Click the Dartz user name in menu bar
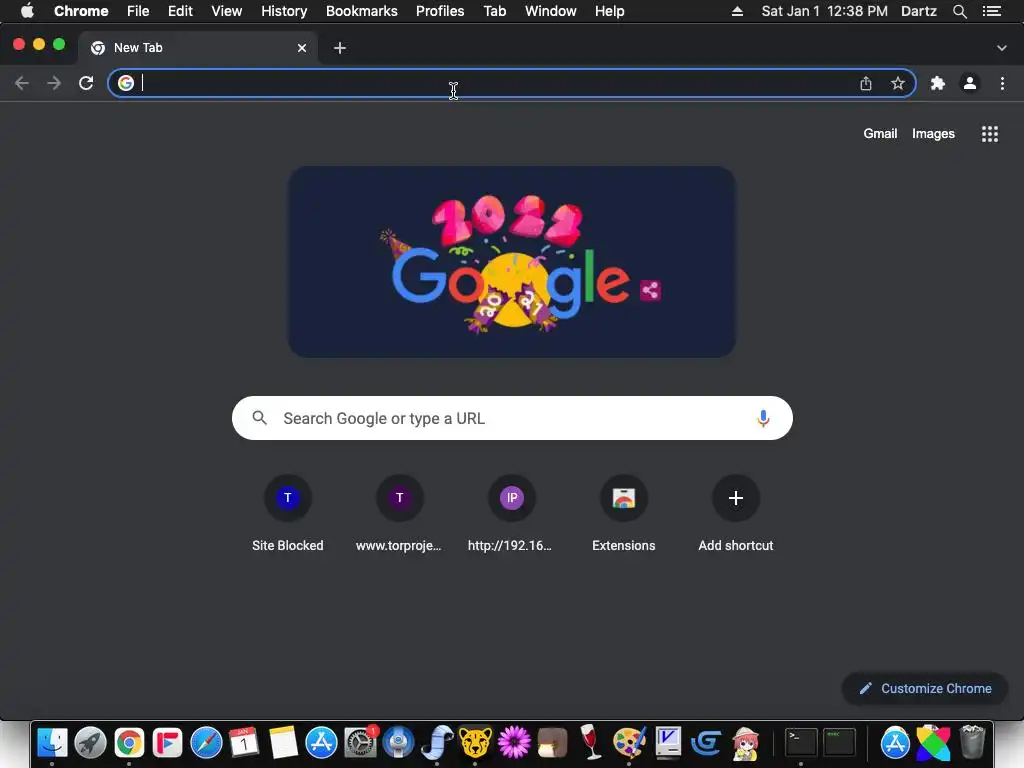 [919, 11]
